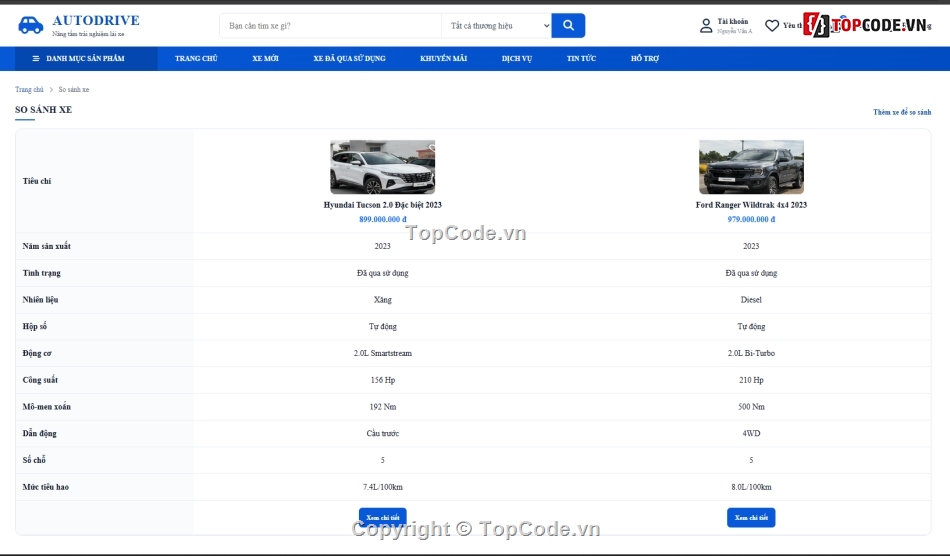Click the blue search magnifier button
950x556 pixels.
[568, 25]
